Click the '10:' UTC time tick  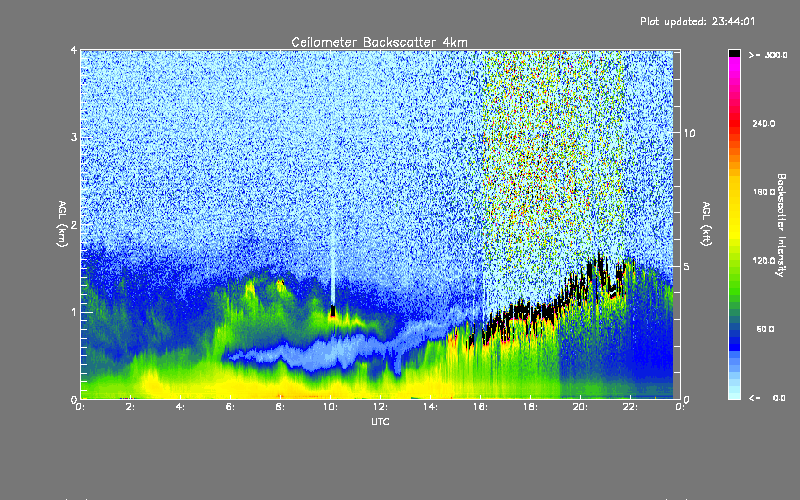(x=330, y=407)
